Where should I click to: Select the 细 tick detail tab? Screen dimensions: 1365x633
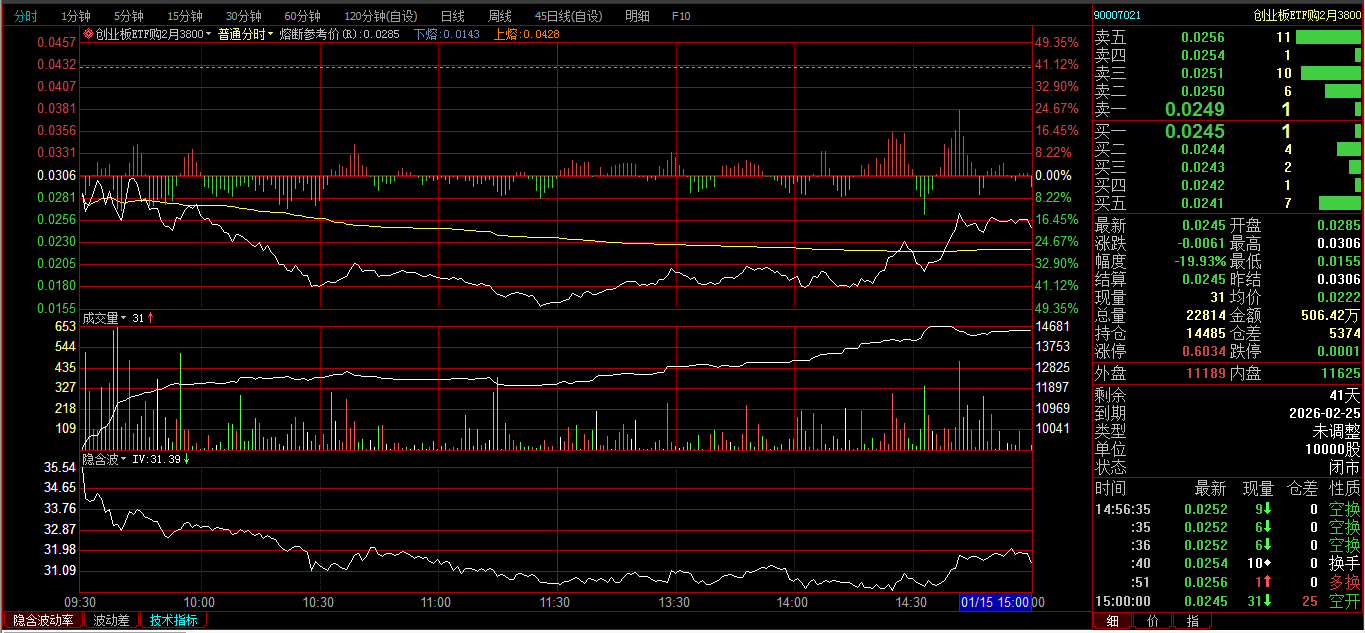(1112, 621)
